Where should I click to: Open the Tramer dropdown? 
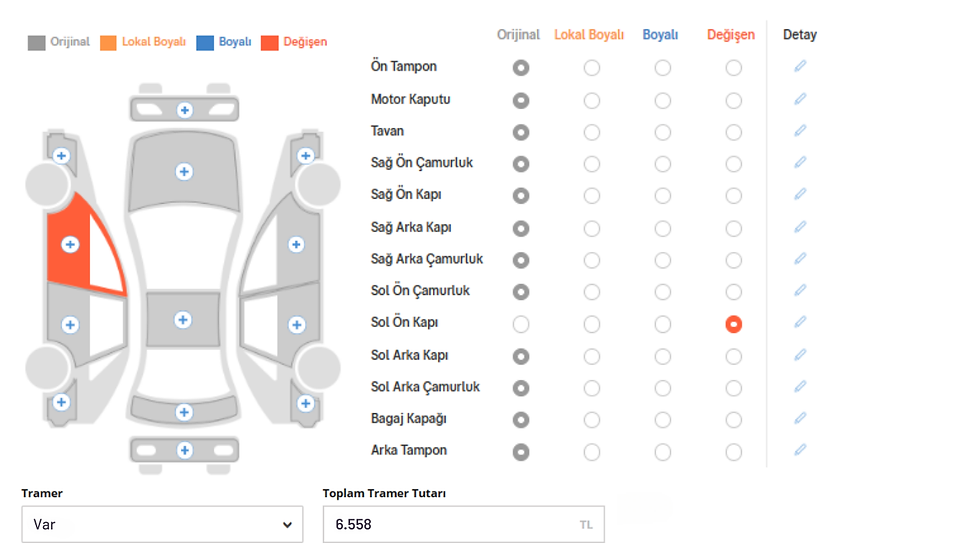(161, 524)
